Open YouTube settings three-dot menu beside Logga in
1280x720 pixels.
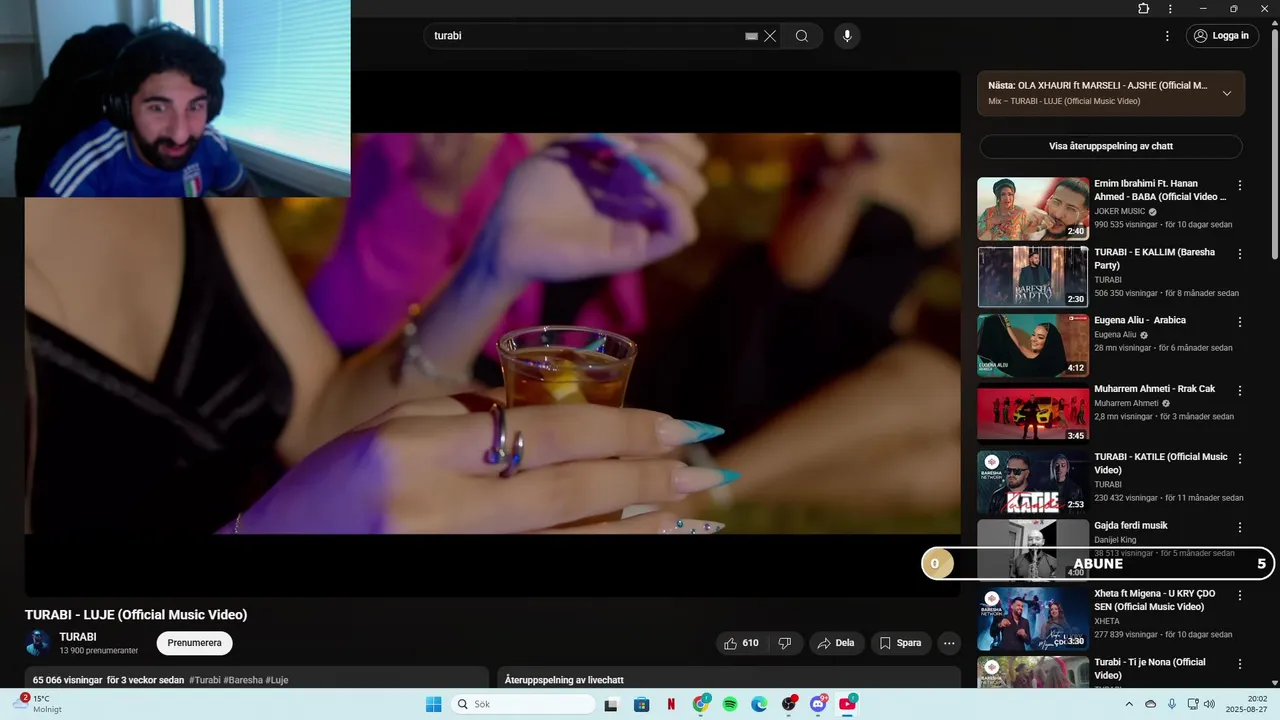1167,36
